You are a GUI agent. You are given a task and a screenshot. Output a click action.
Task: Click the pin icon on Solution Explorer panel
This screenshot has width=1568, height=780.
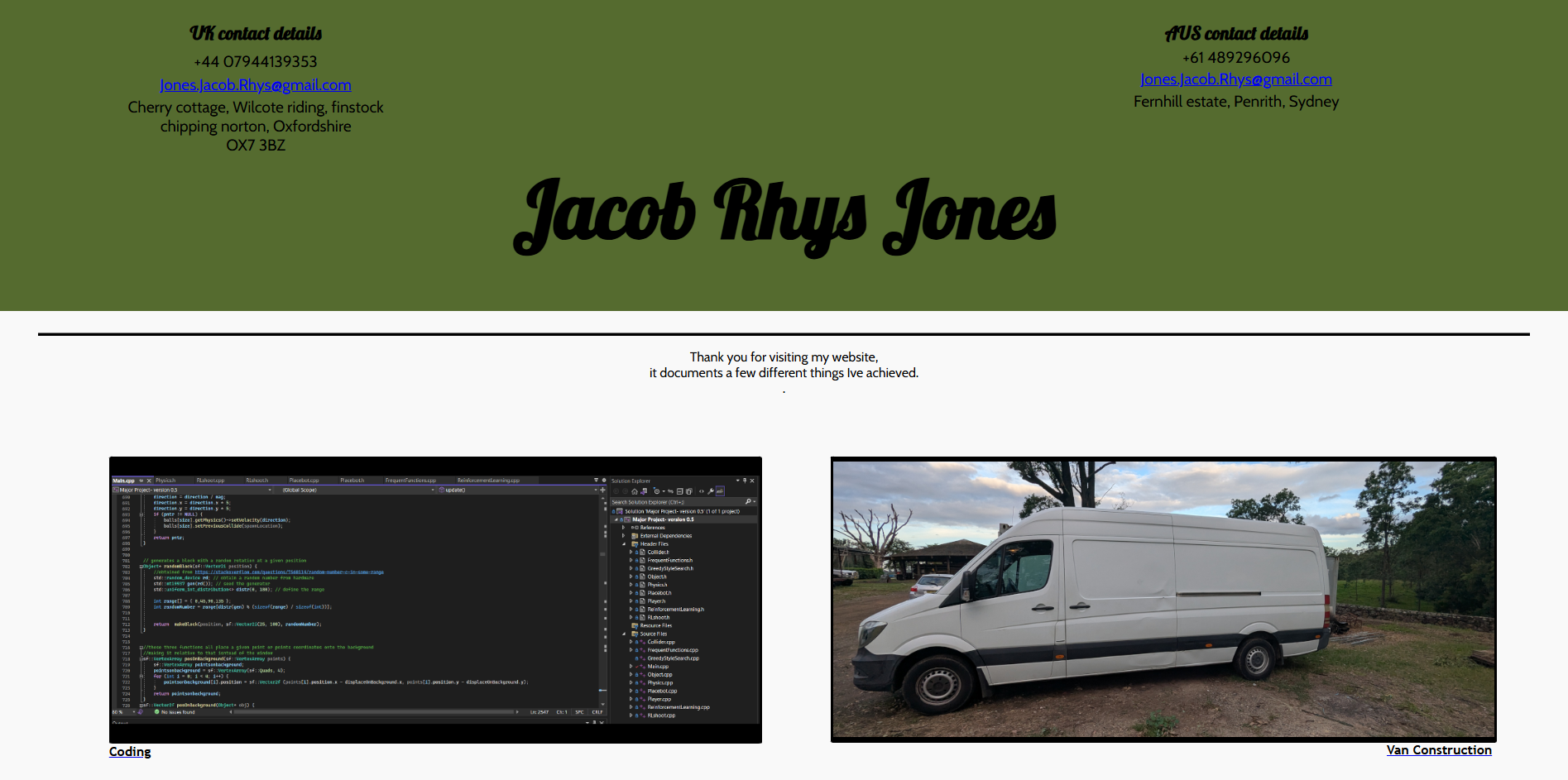click(x=745, y=481)
